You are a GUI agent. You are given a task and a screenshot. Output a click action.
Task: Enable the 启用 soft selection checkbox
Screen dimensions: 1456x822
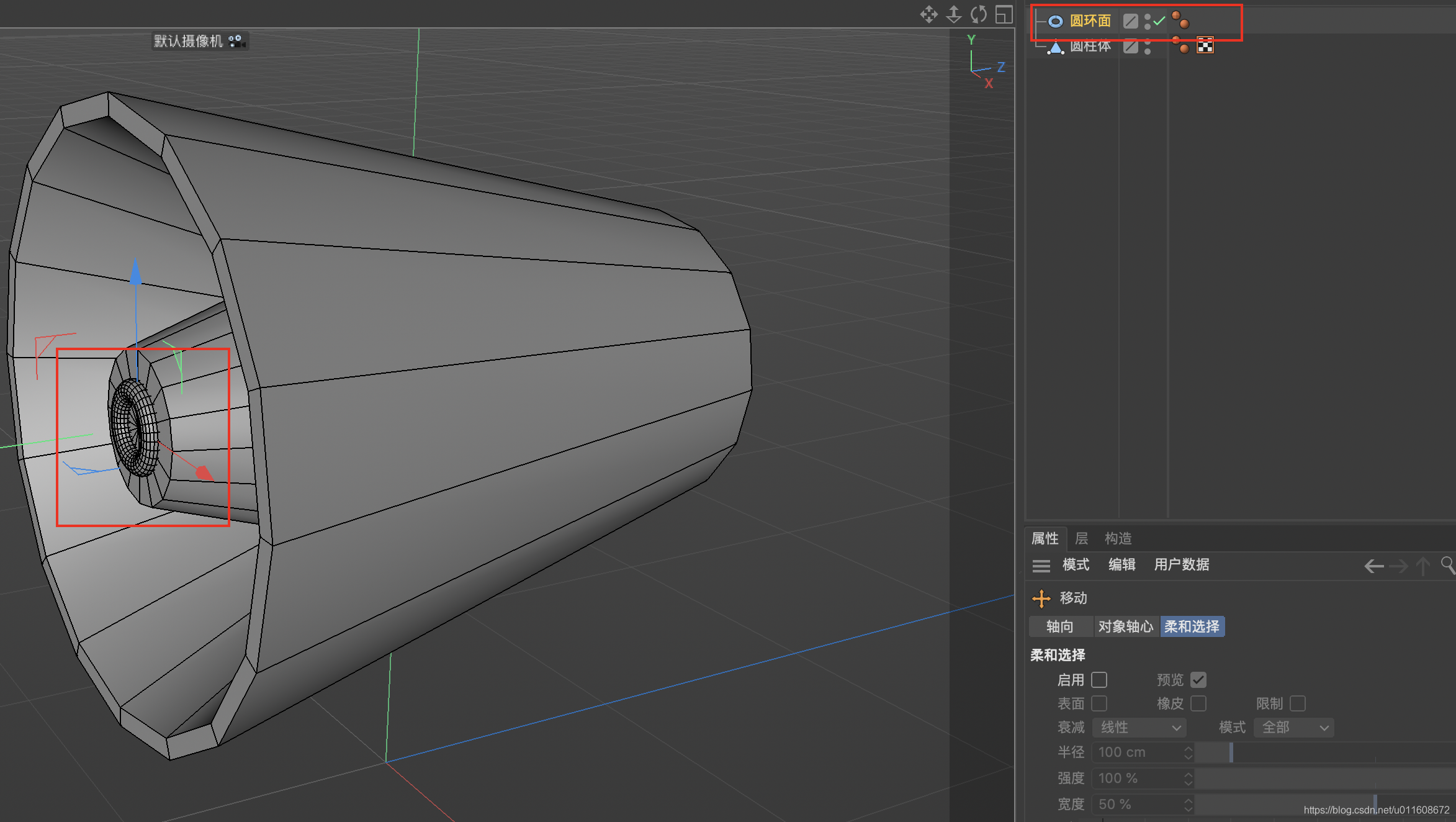pyautogui.click(x=1099, y=680)
